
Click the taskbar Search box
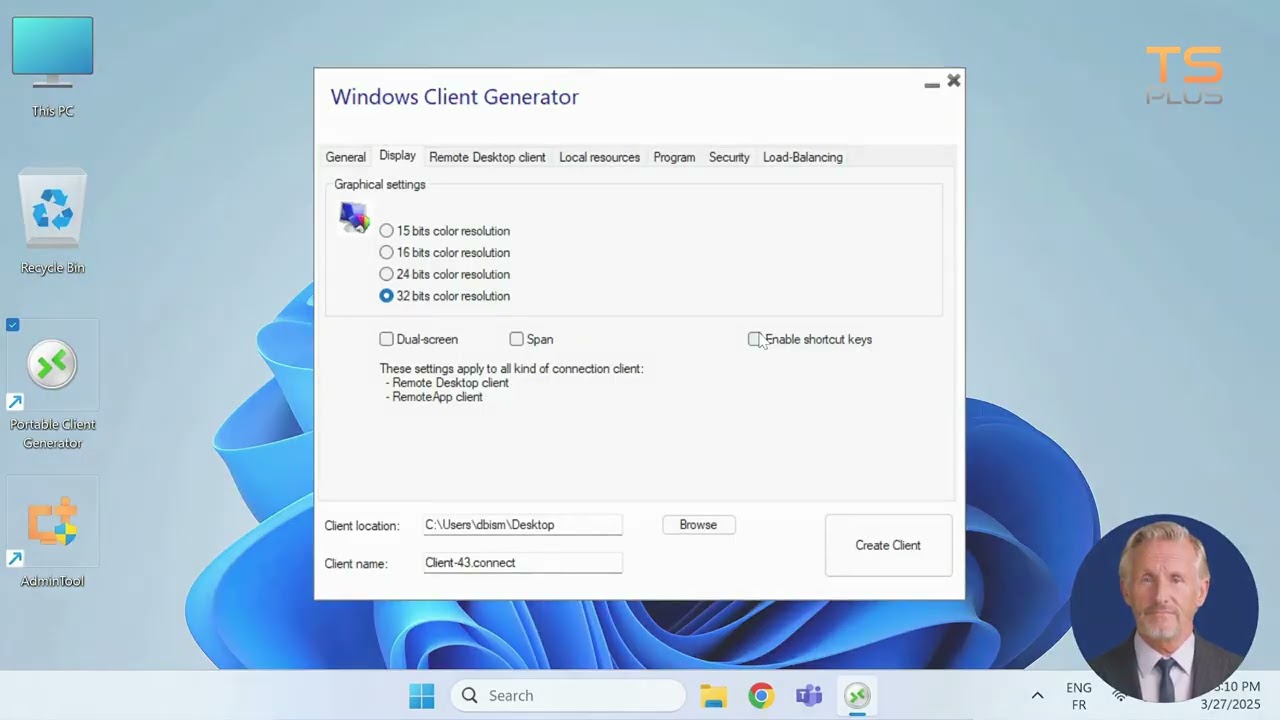(568, 696)
